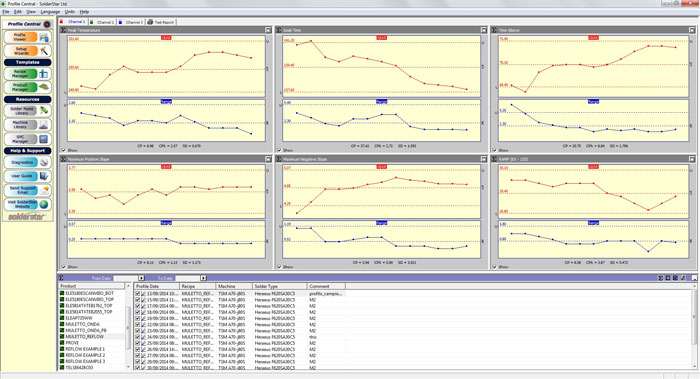Click the profile table vertical scrollbar
Image resolution: width=700 pixels, height=379 pixels.
695,327
